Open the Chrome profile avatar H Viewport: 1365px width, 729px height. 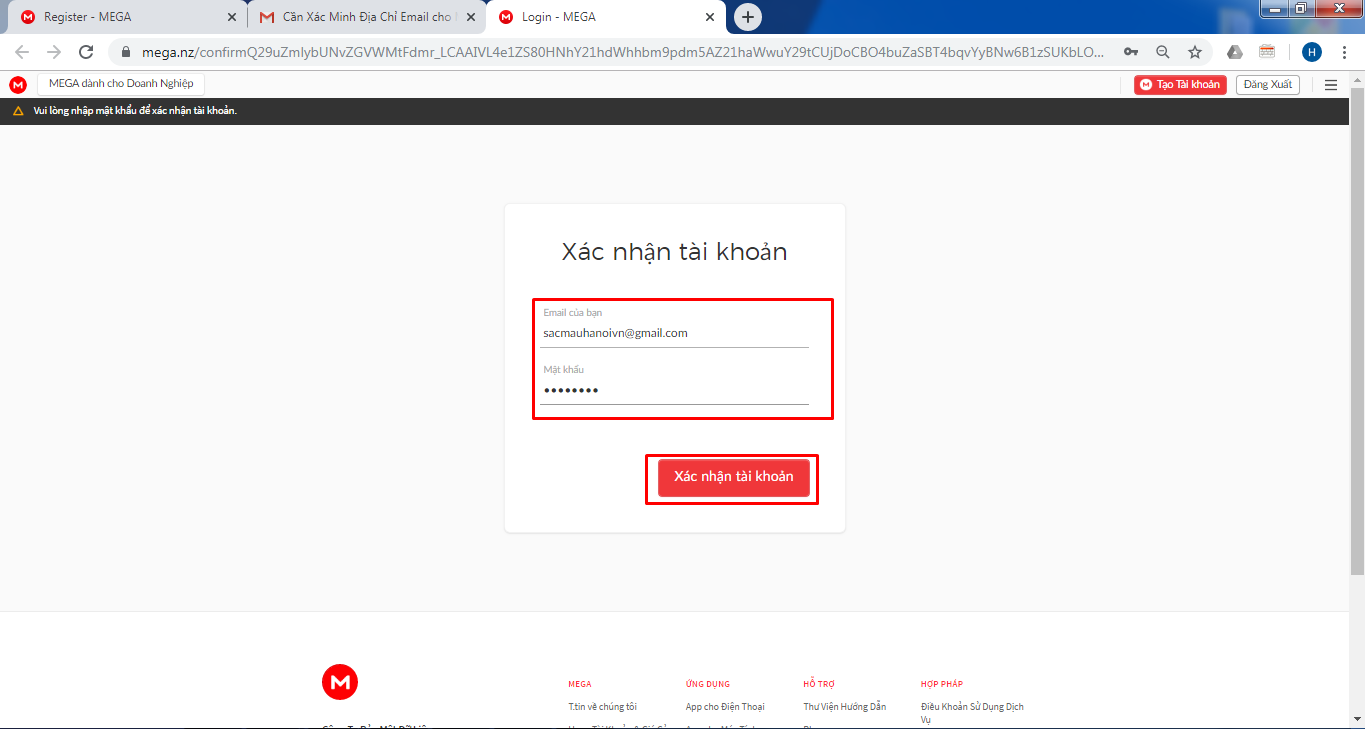coord(1311,52)
